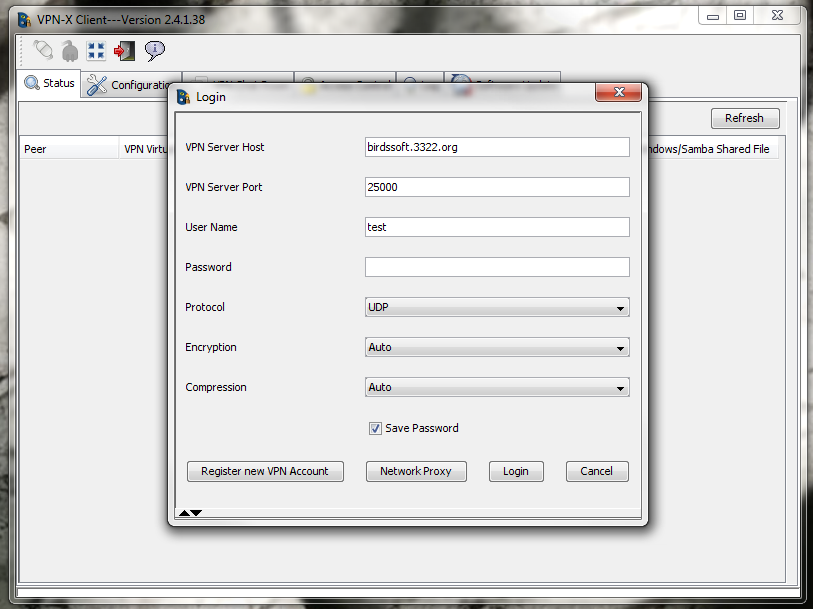This screenshot has height=609, width=813.
Task: Click the VPN Server Host field
Action: click(497, 147)
